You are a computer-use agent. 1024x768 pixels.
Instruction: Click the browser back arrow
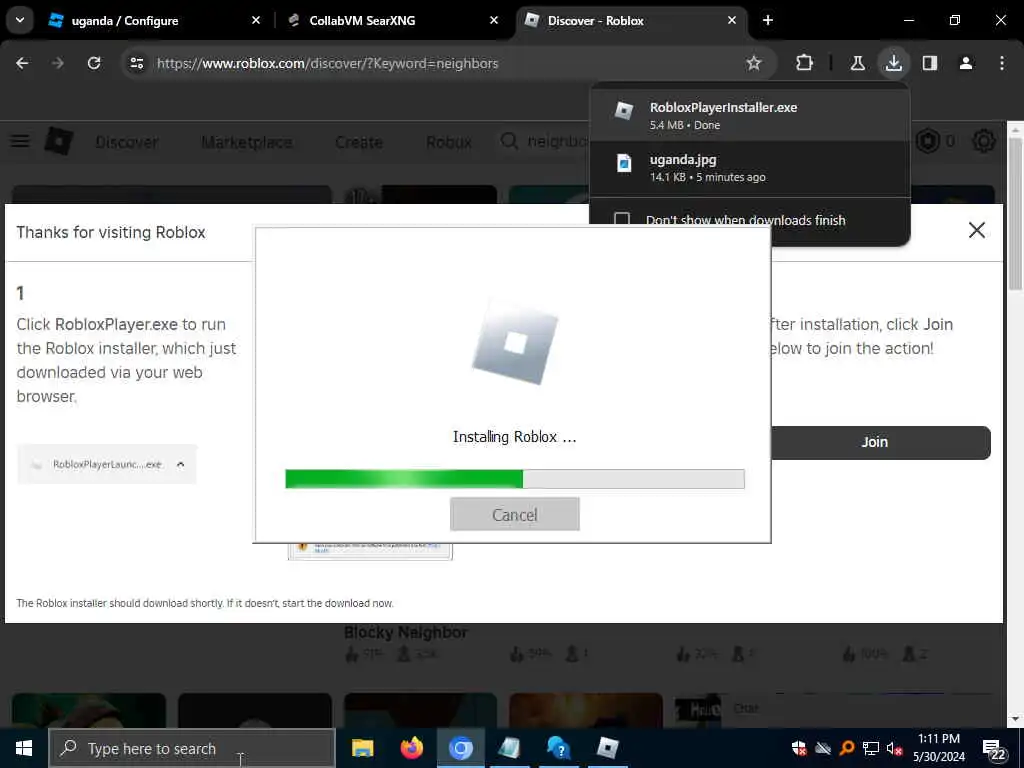click(x=22, y=63)
